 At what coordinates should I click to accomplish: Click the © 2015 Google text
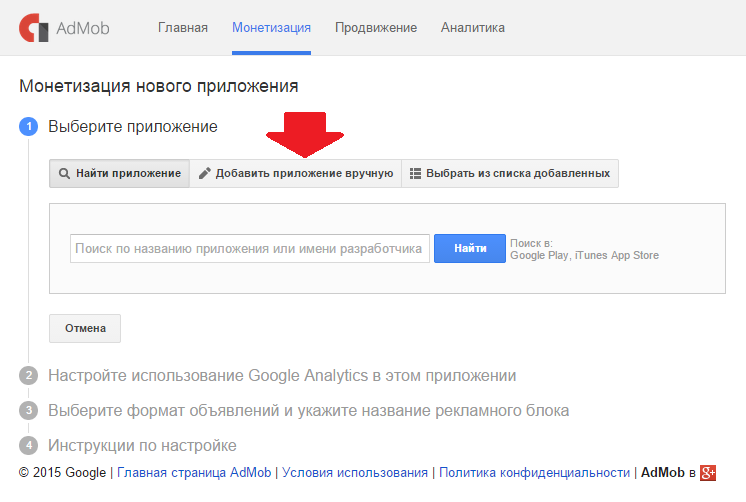point(62,472)
